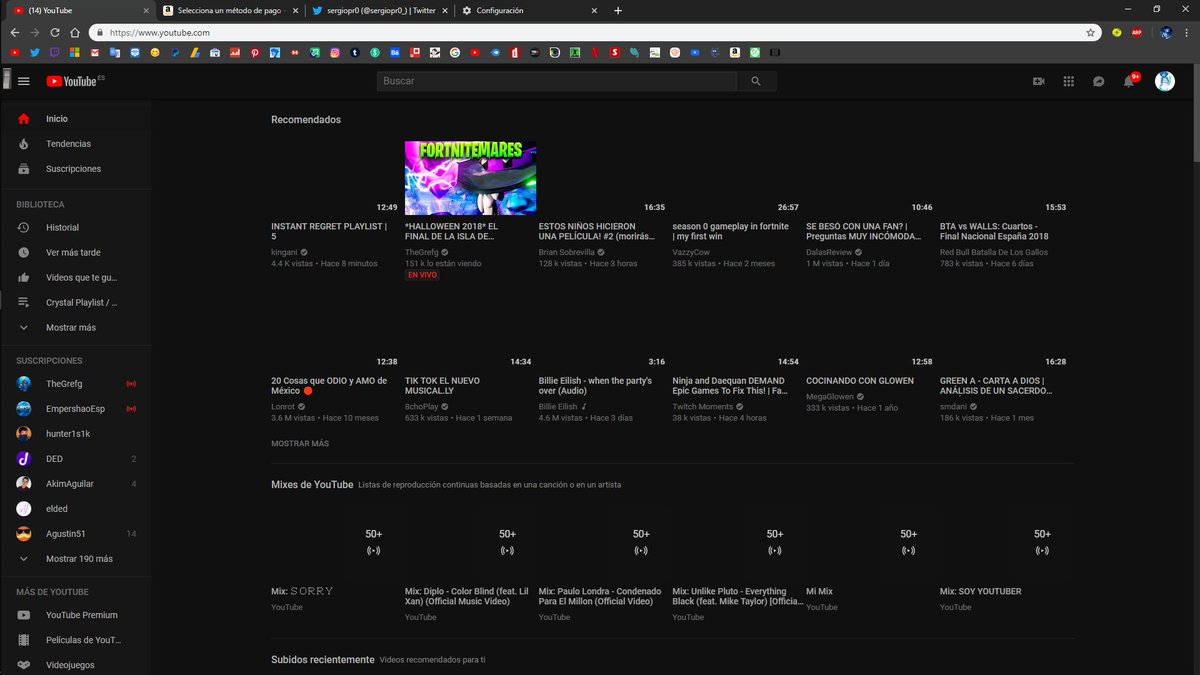Open AkimAguilar subscription channel
The height and width of the screenshot is (675, 1200).
point(76,484)
